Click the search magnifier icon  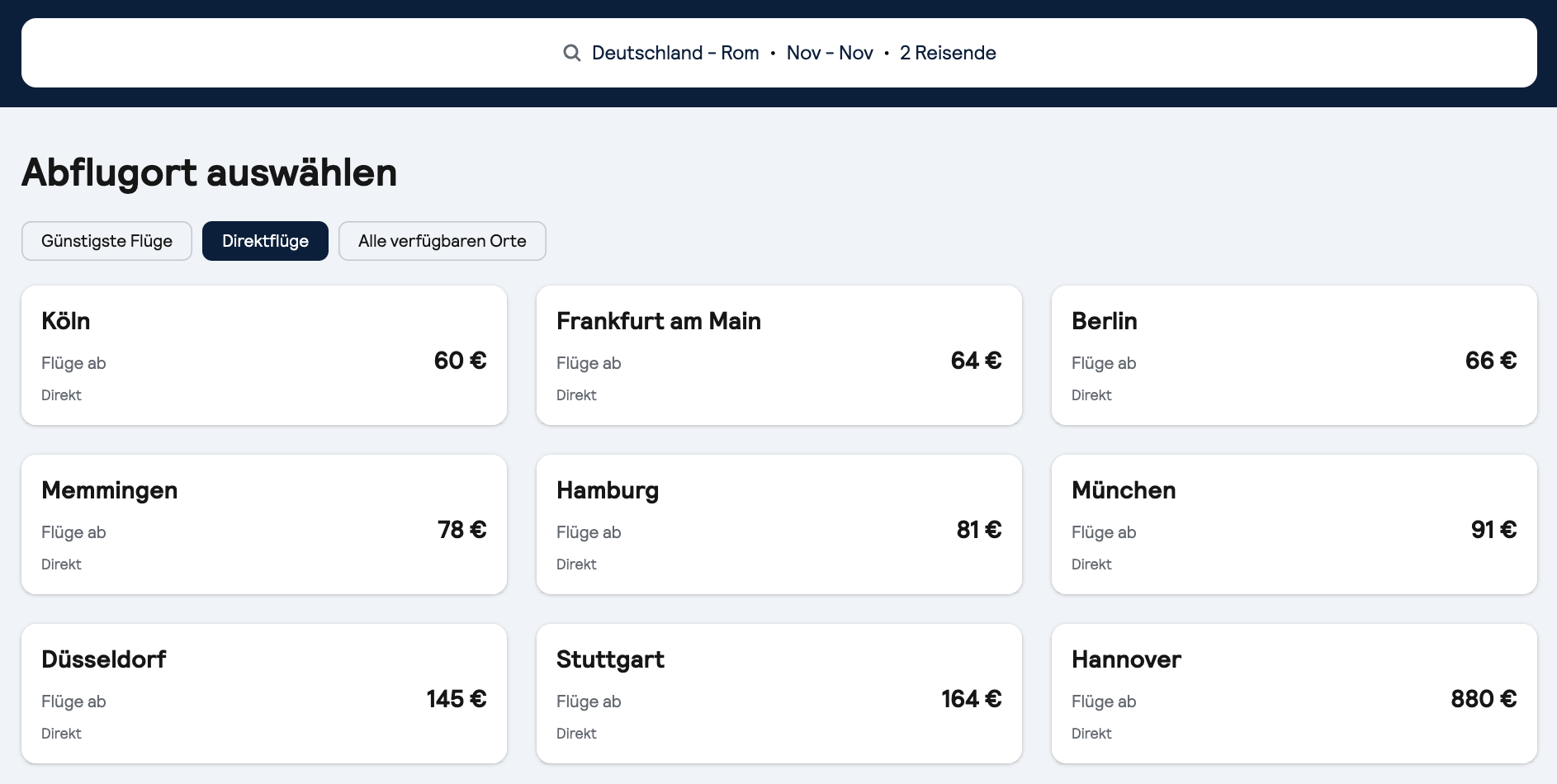(x=571, y=53)
